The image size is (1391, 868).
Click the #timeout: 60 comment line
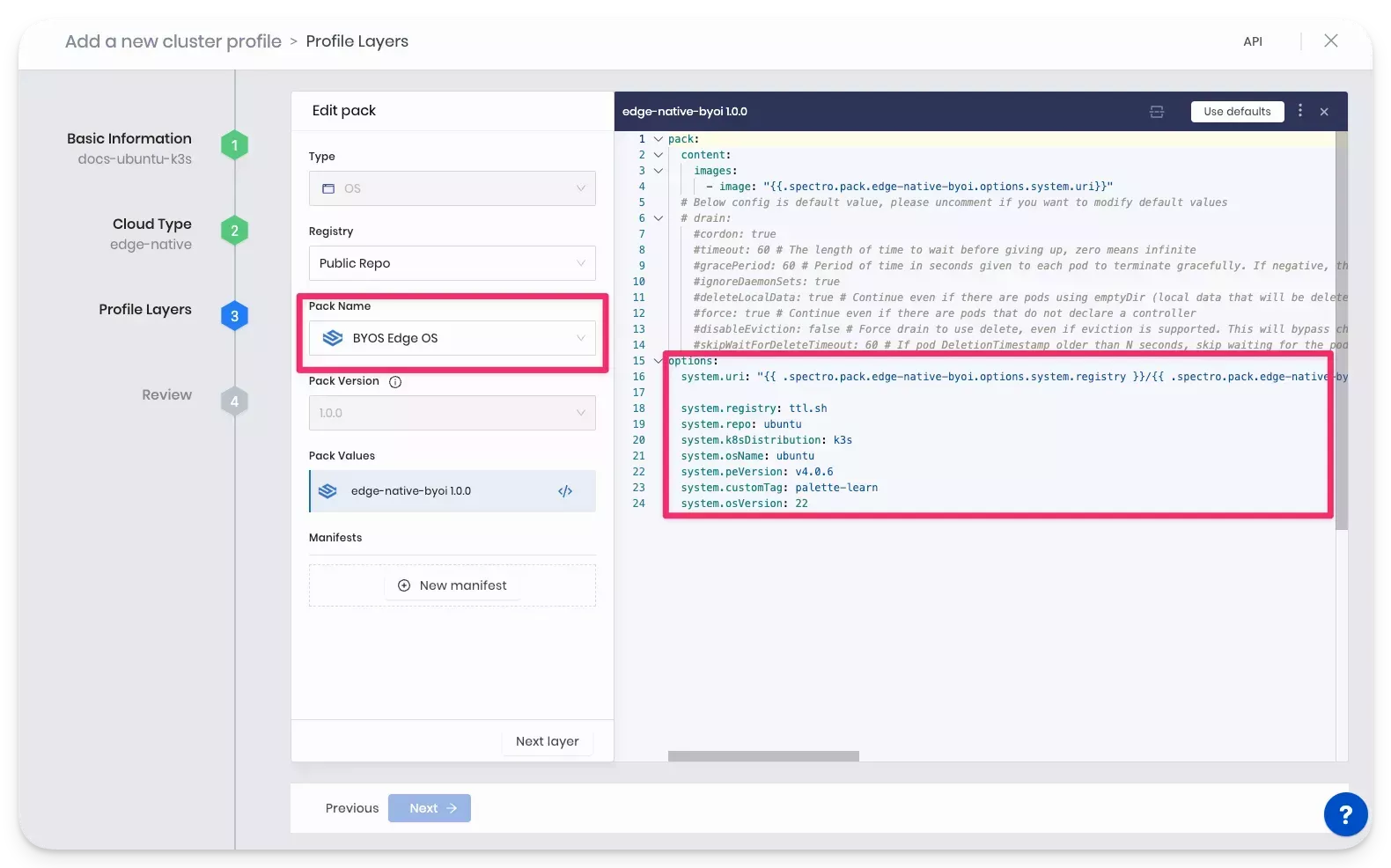(x=945, y=250)
